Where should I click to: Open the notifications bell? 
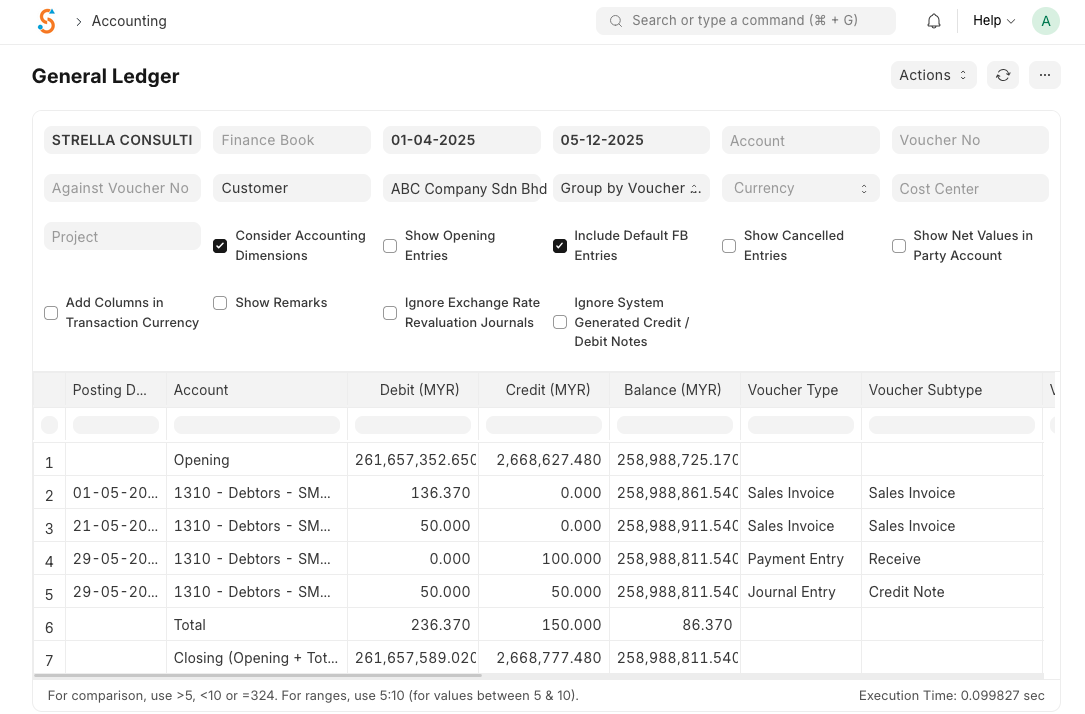pos(934,21)
